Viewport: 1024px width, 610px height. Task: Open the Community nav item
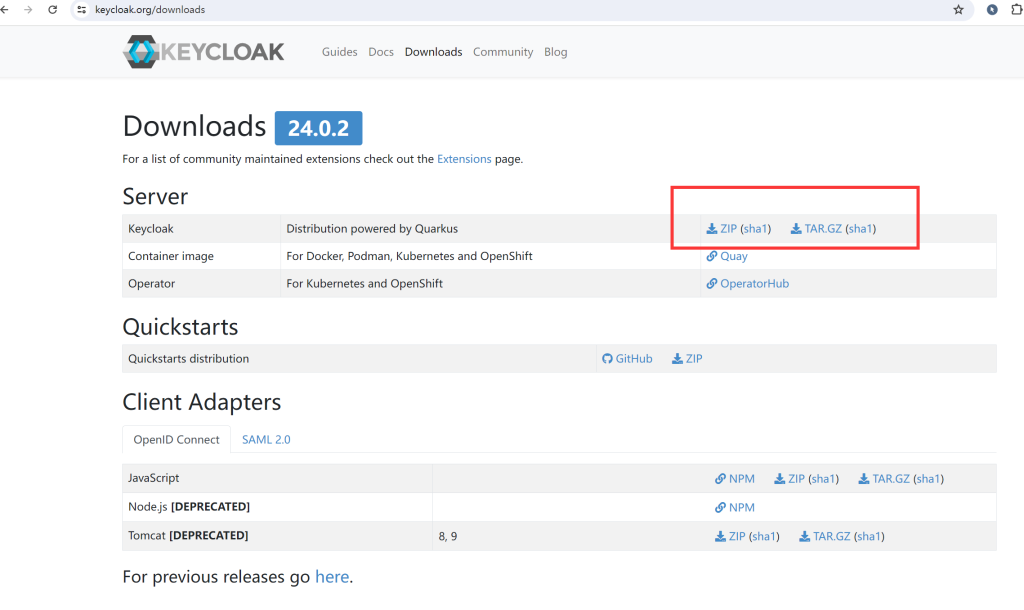(x=503, y=52)
